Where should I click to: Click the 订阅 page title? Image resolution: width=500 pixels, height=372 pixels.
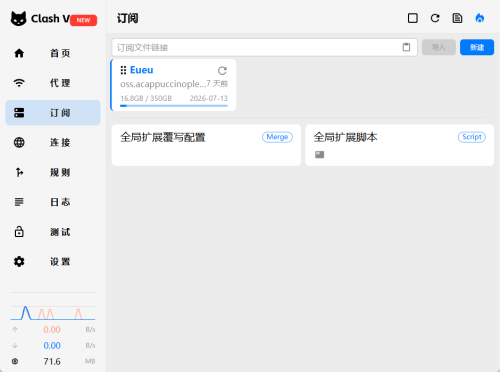tap(128, 18)
